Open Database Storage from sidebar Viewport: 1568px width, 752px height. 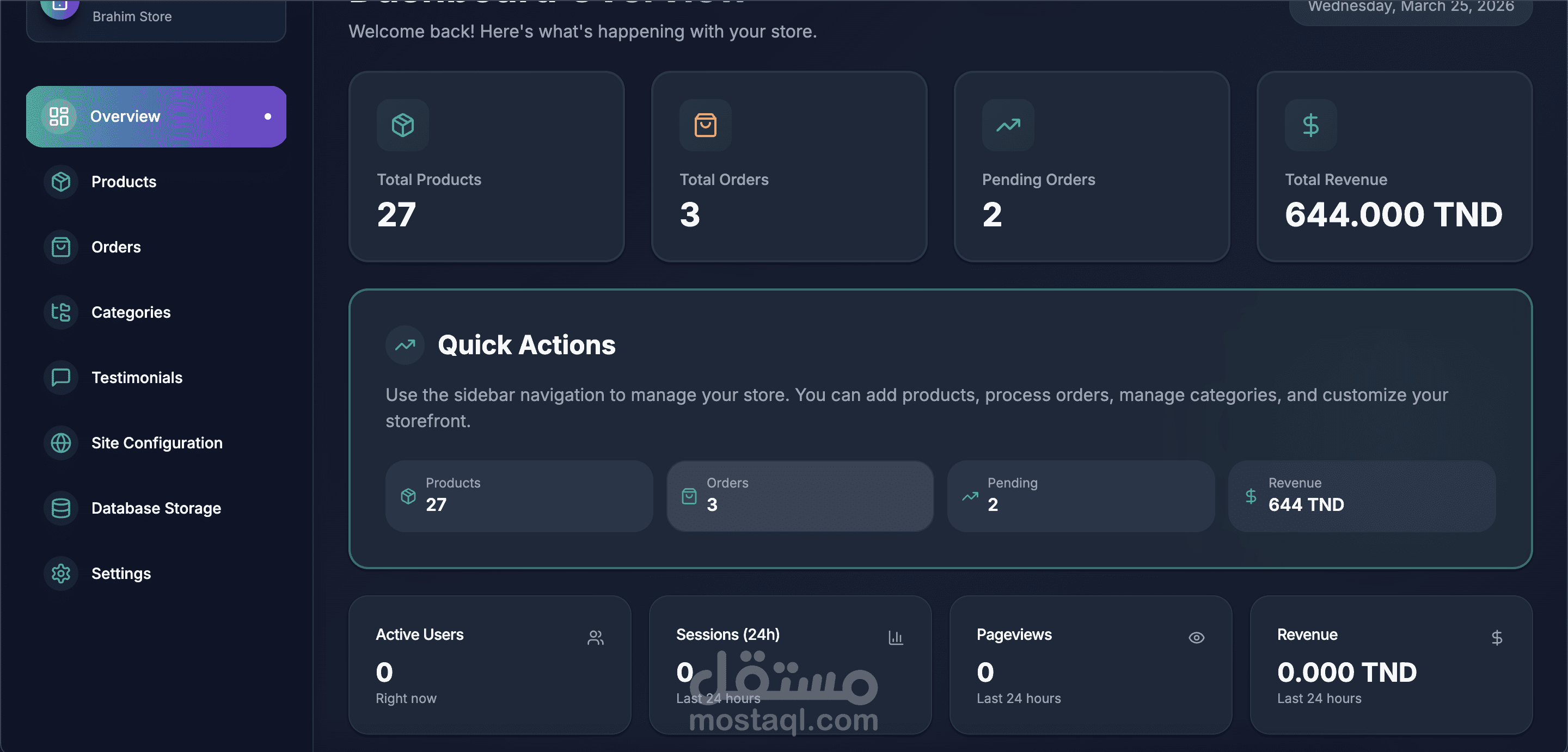[156, 508]
